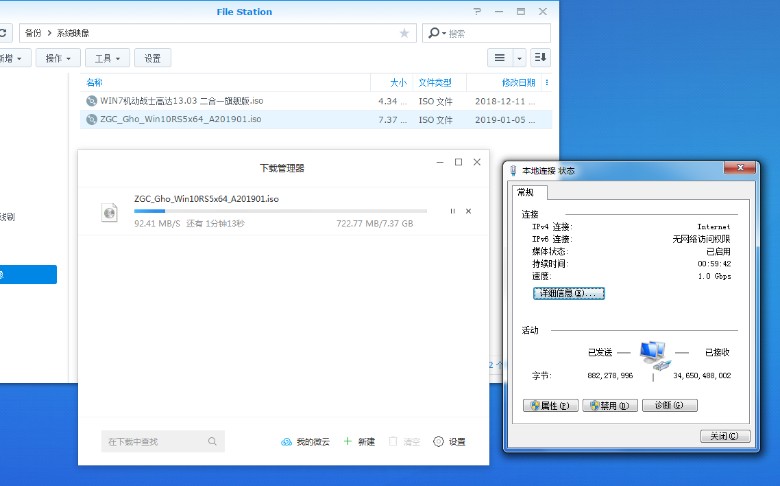Viewport: 780px width, 486px height.
Task: Open the list view mode dropdown arrow
Action: (519, 58)
